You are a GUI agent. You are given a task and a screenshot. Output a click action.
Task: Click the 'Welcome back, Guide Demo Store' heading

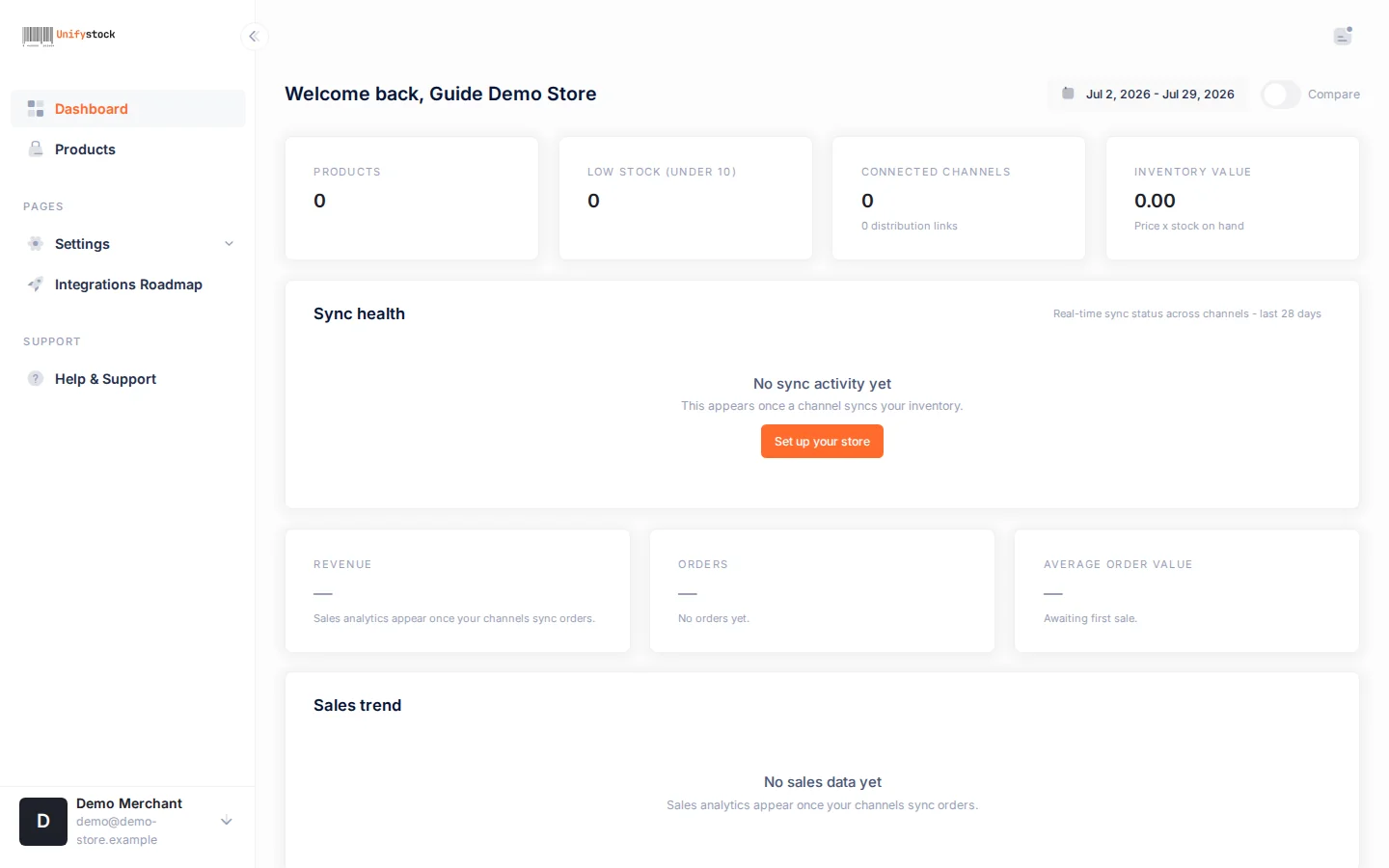441,94
